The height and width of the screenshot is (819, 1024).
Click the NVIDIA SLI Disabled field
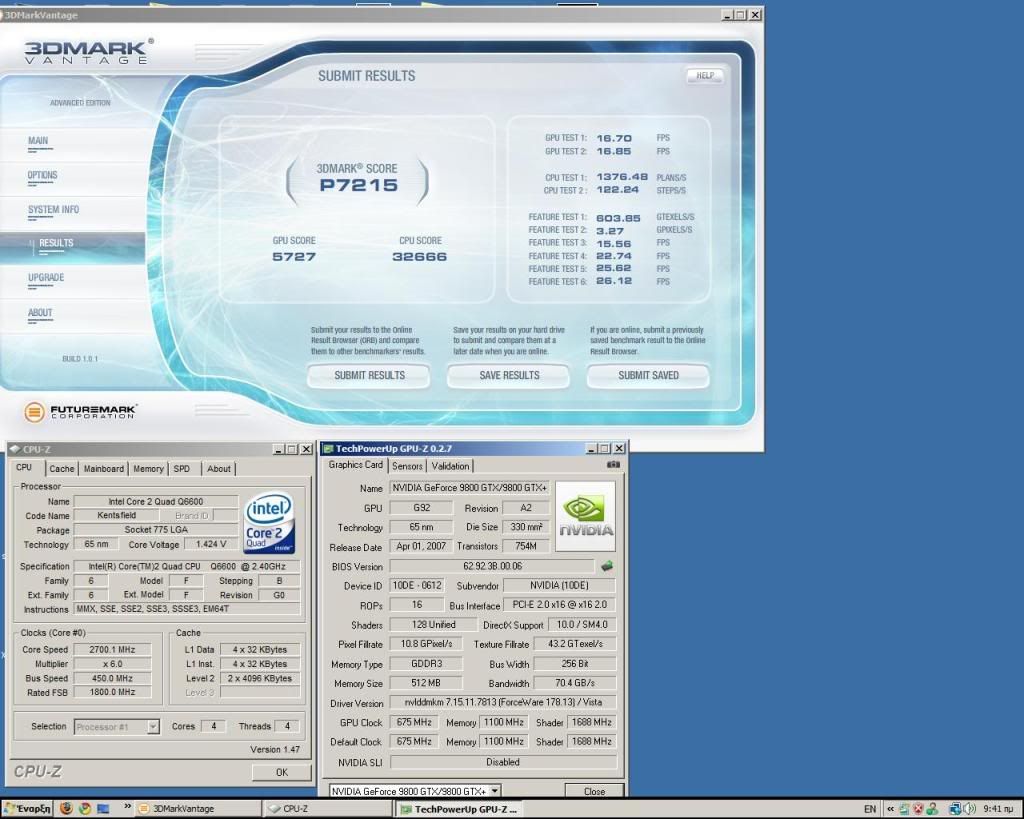tap(503, 762)
